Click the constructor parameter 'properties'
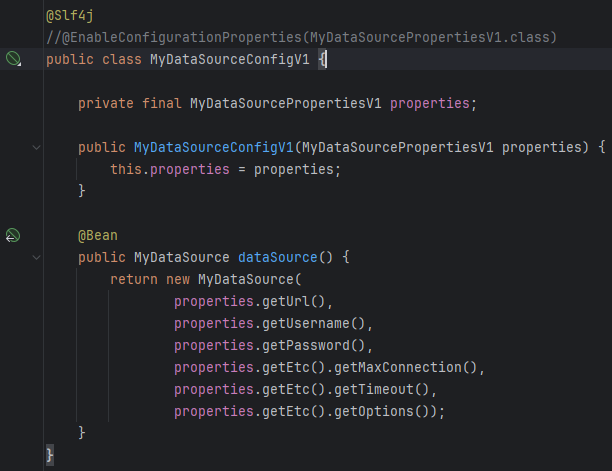Image resolution: width=612 pixels, height=471 pixels. pyautogui.click(x=541, y=148)
